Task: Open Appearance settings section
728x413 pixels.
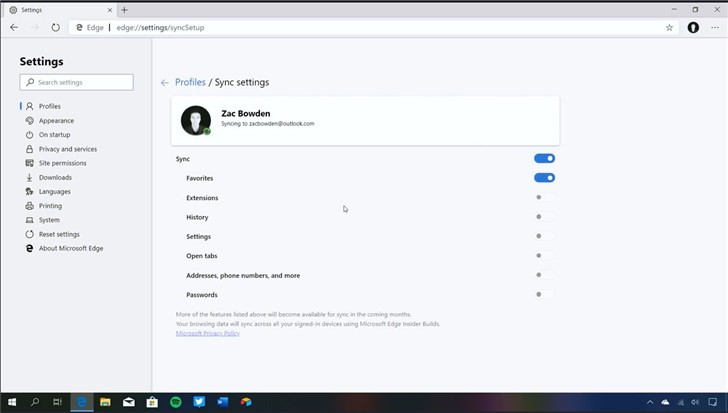Action: coord(50,121)
